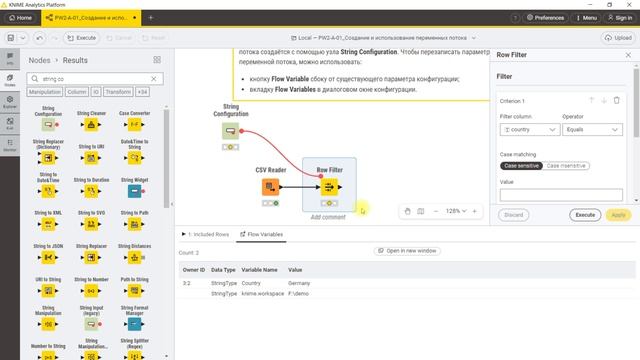Image resolution: width=640 pixels, height=360 pixels.
Task: Select Path to String node icon
Action: click(x=134, y=291)
